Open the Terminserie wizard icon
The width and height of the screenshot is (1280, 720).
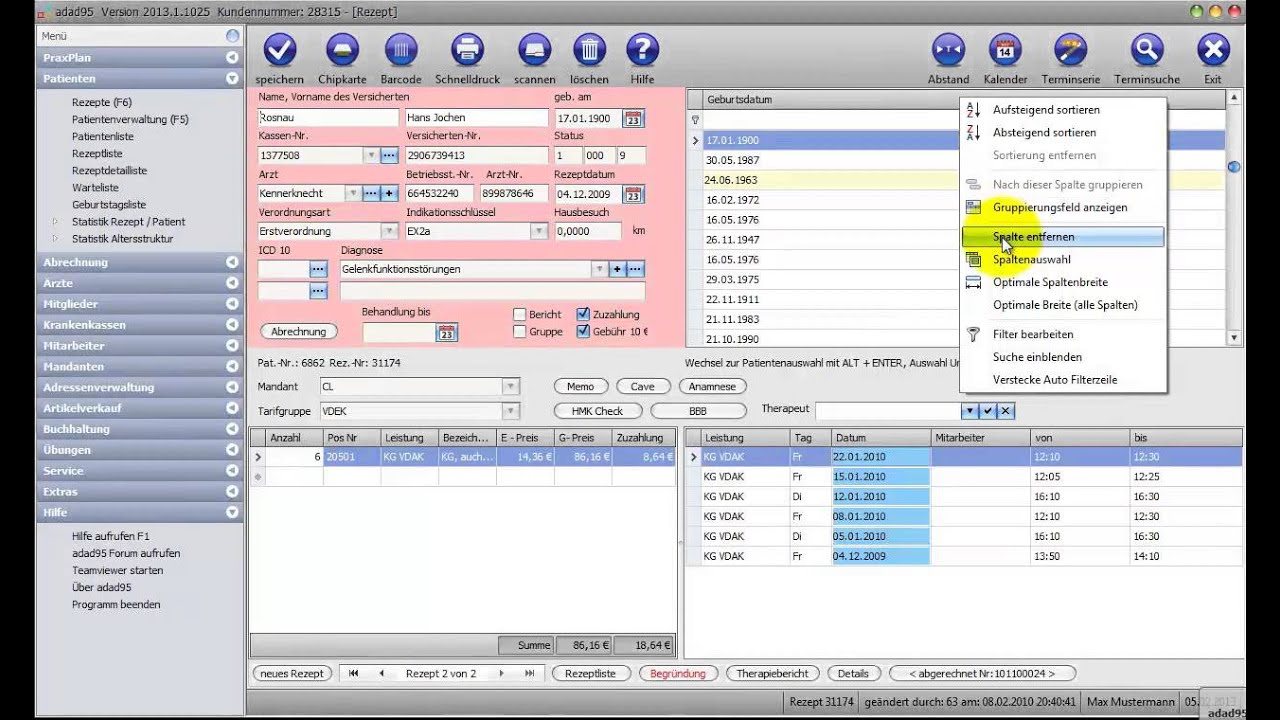click(x=1070, y=49)
